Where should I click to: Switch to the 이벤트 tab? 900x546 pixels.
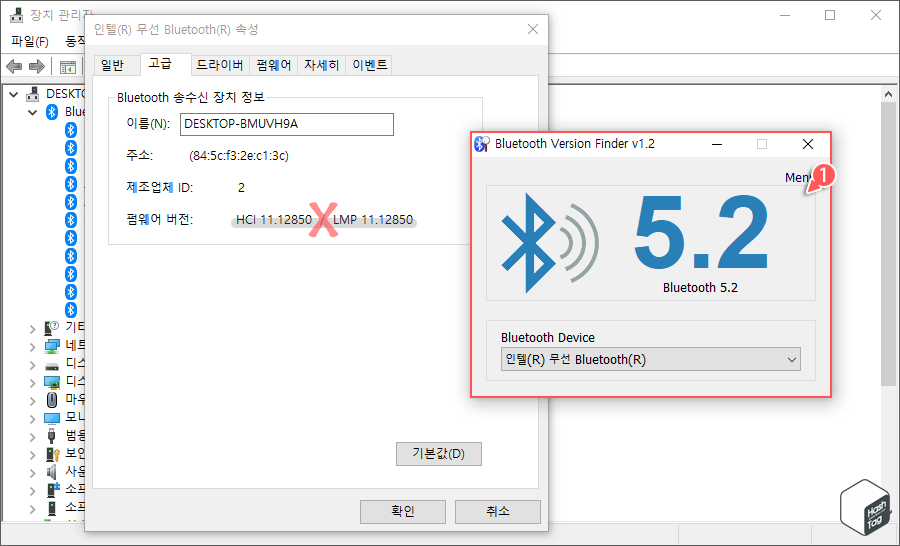(370, 65)
